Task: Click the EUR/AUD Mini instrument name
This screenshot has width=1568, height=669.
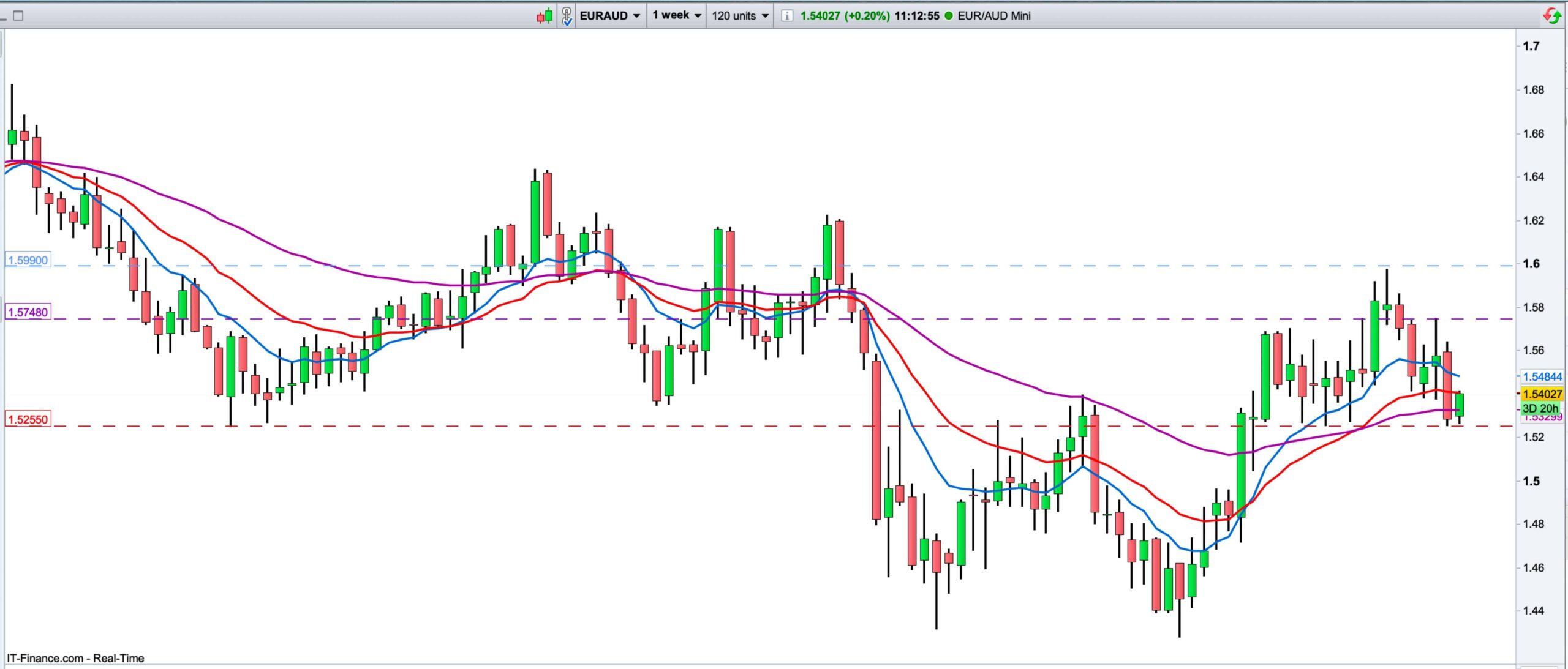Action: [x=994, y=16]
